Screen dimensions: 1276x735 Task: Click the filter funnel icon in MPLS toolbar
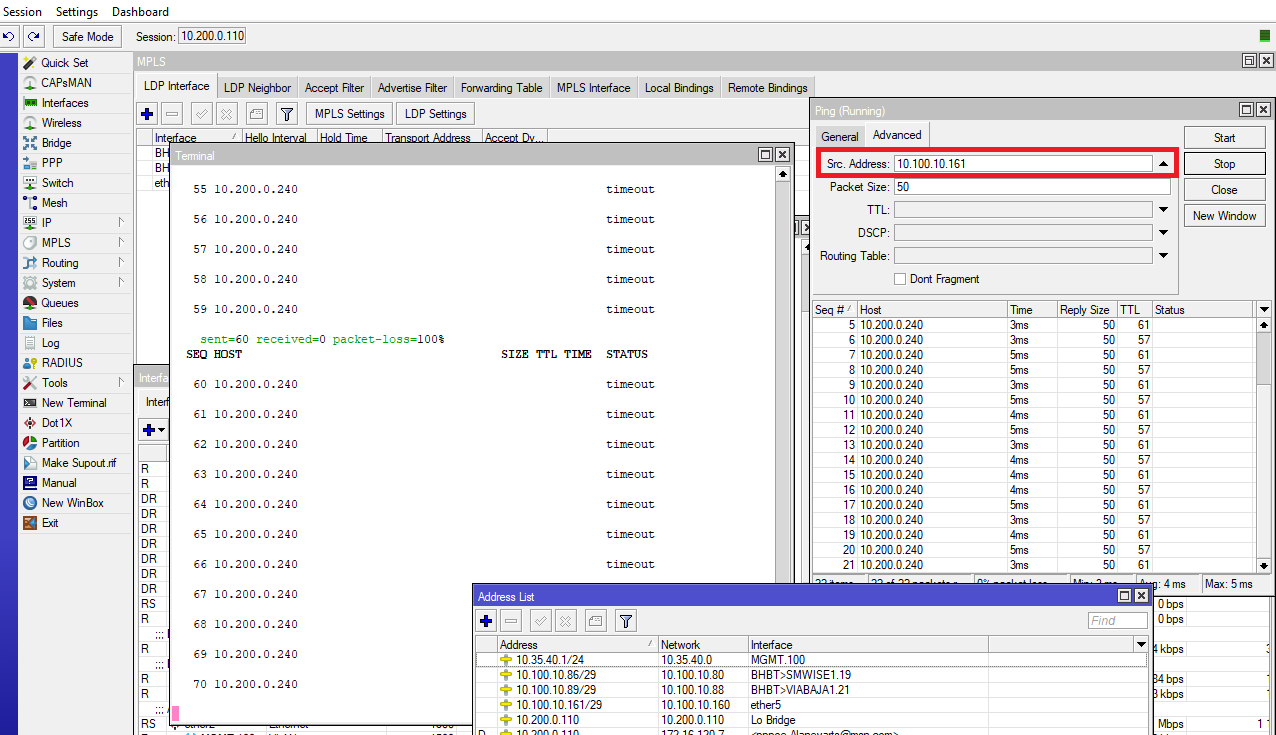tap(286, 114)
